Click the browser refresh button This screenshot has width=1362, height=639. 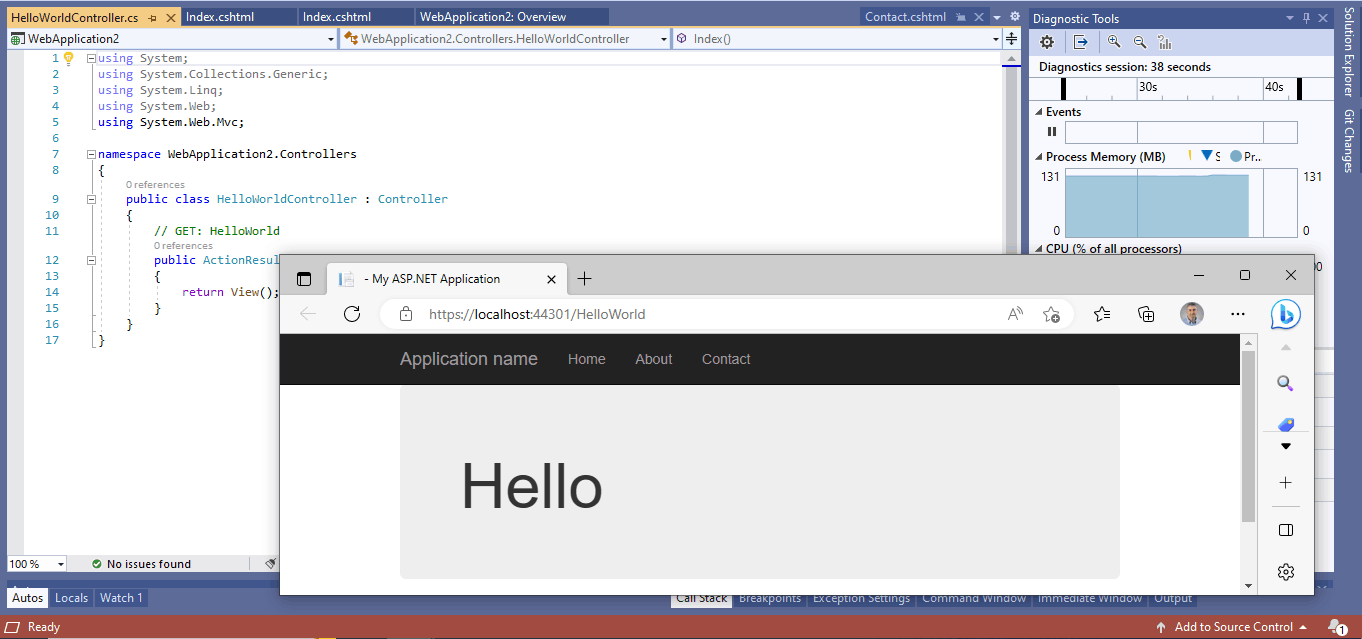pos(352,314)
